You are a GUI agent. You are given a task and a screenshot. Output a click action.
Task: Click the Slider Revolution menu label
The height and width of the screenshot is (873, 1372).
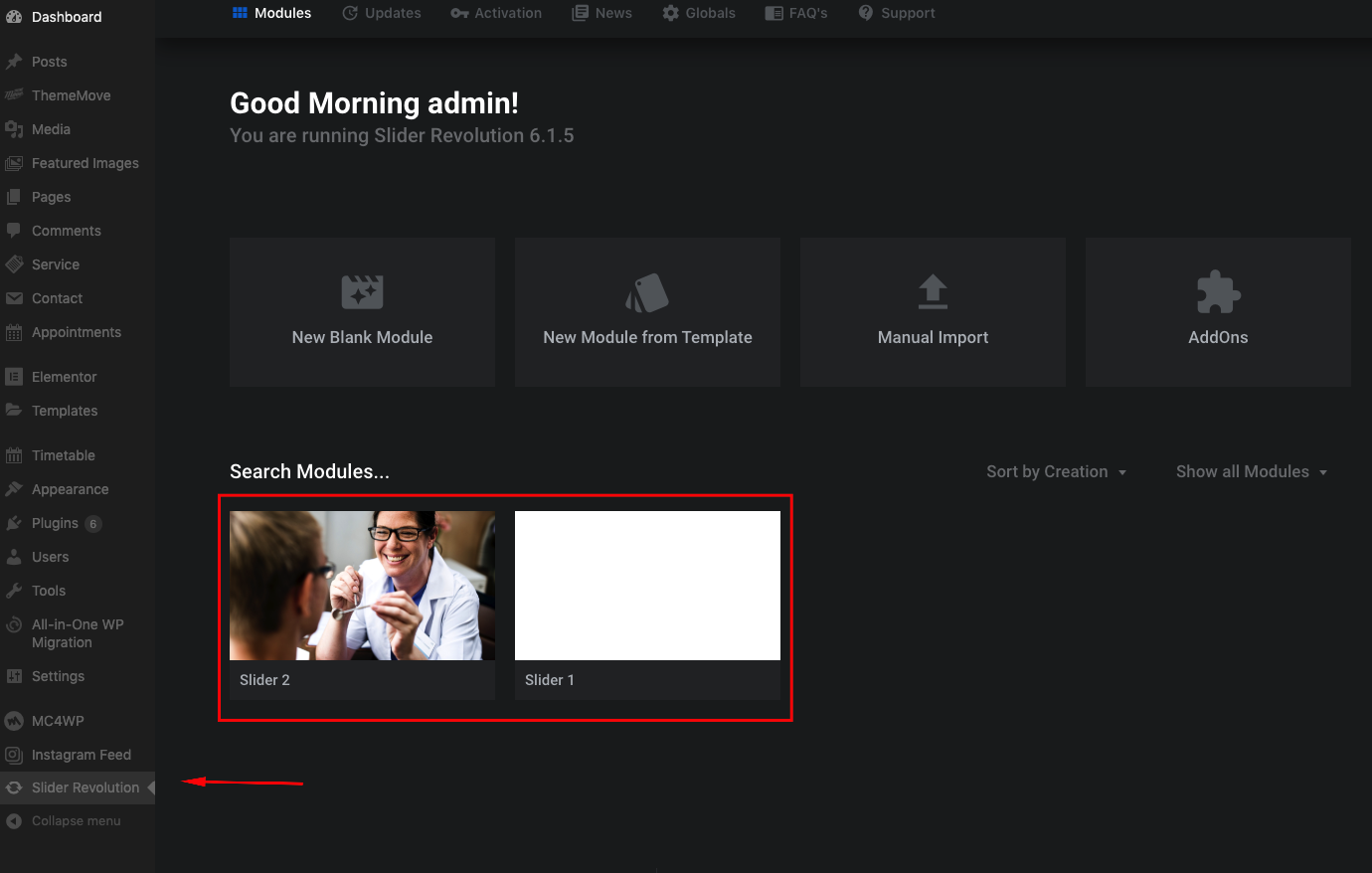click(86, 787)
